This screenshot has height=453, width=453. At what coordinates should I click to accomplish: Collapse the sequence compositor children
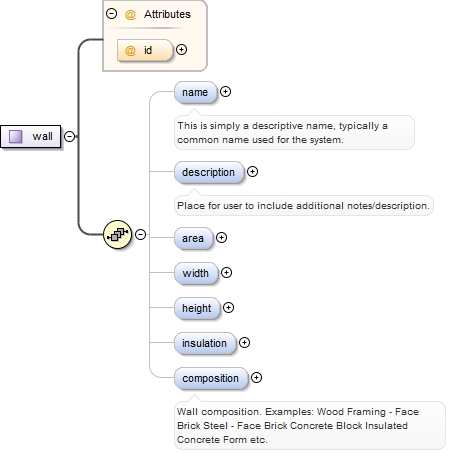tap(141, 234)
